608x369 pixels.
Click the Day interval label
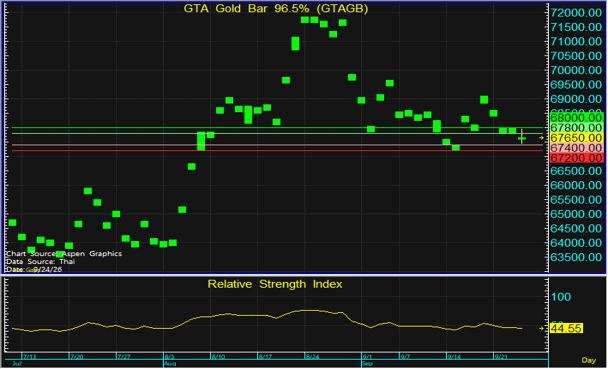[589, 361]
